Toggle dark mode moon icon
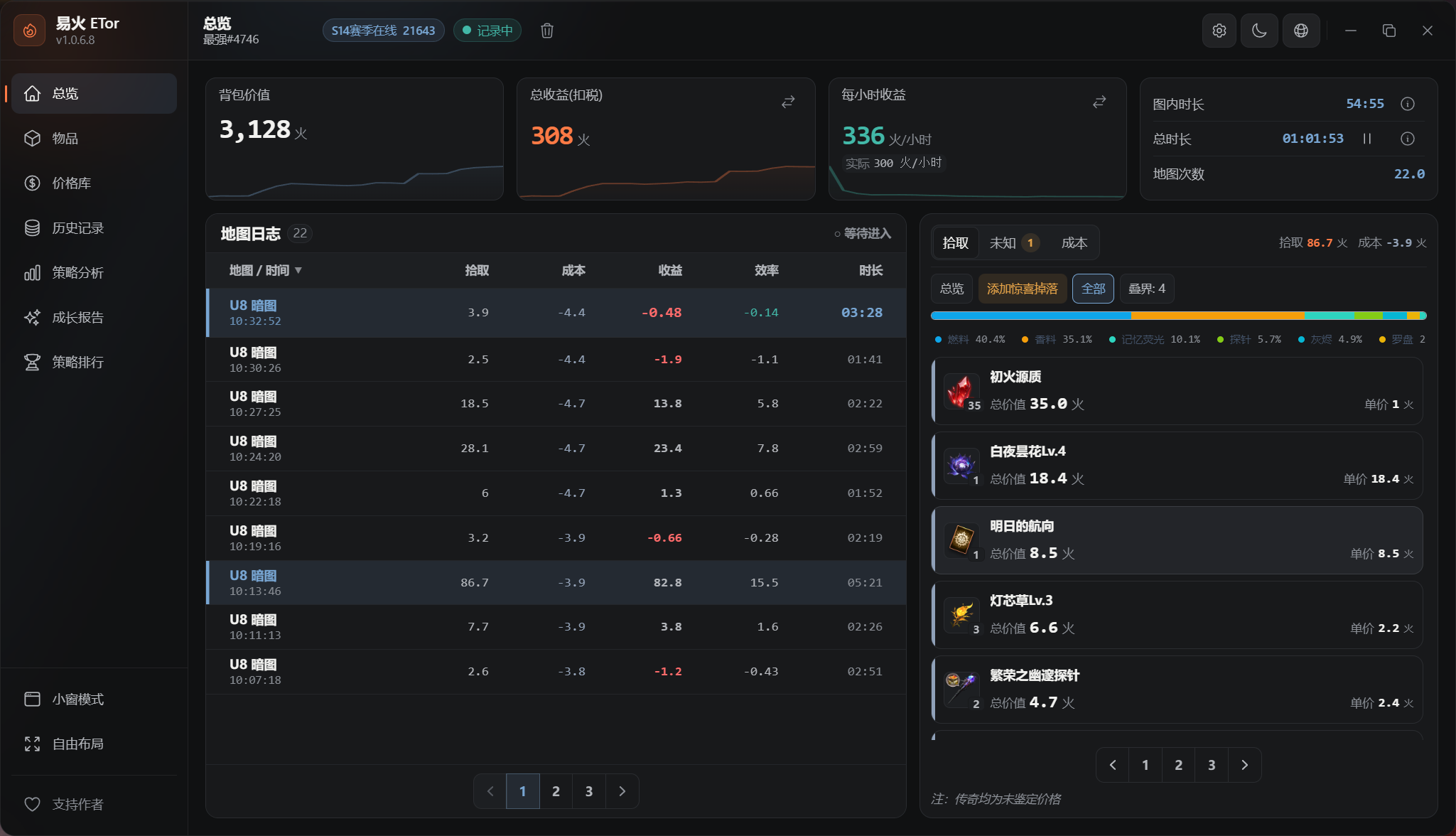This screenshot has width=1456, height=836. (x=1259, y=31)
